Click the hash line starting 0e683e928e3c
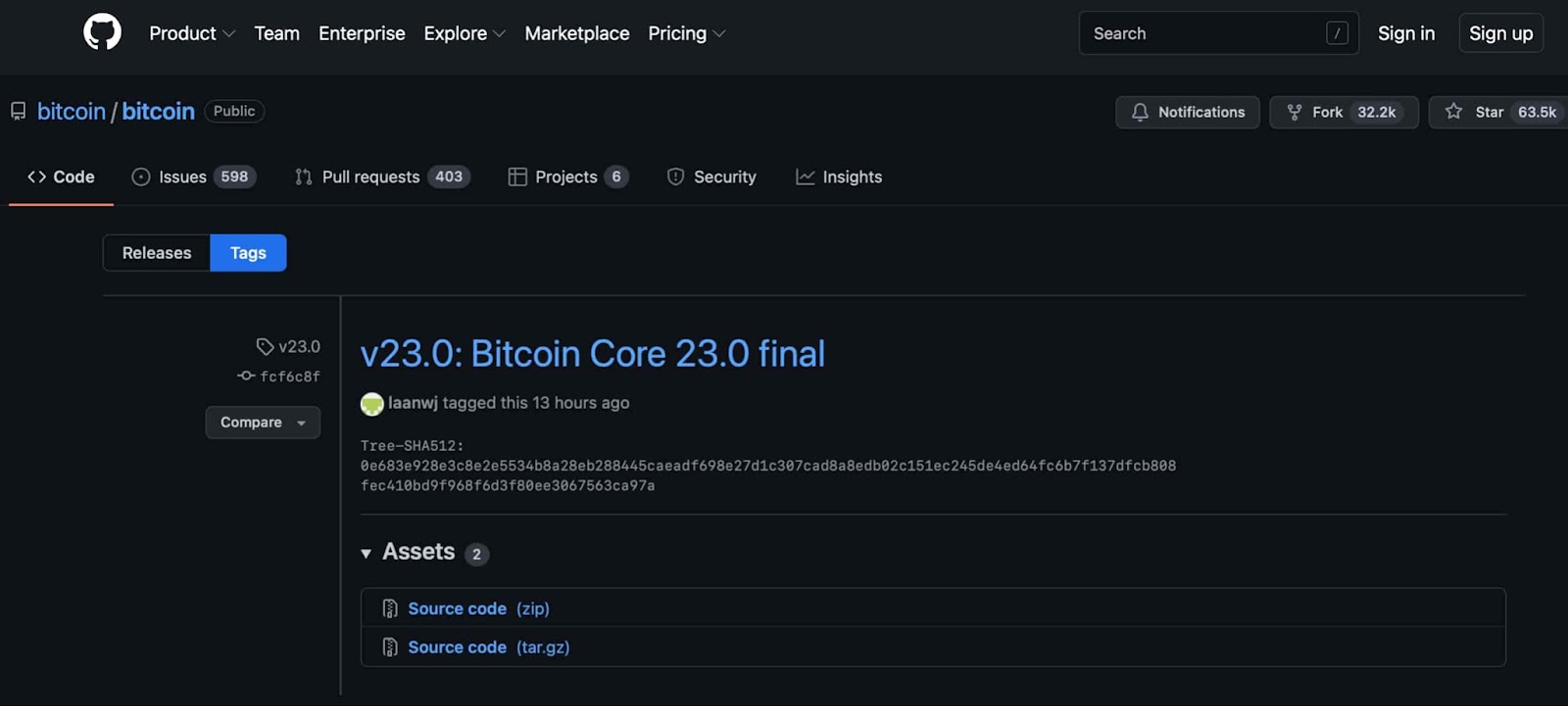 pyautogui.click(x=768, y=466)
